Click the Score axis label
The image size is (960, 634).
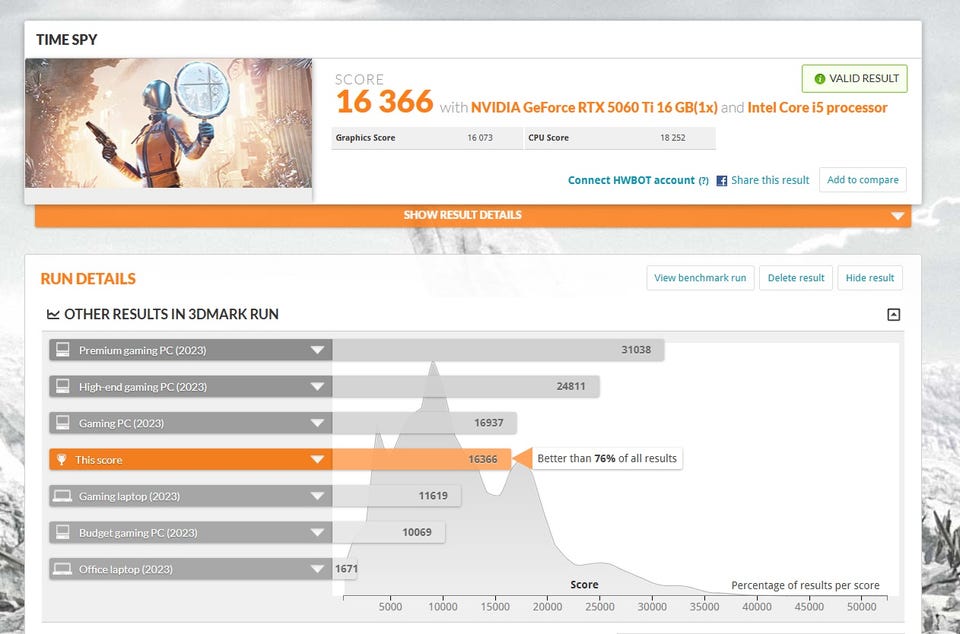pyautogui.click(x=584, y=585)
